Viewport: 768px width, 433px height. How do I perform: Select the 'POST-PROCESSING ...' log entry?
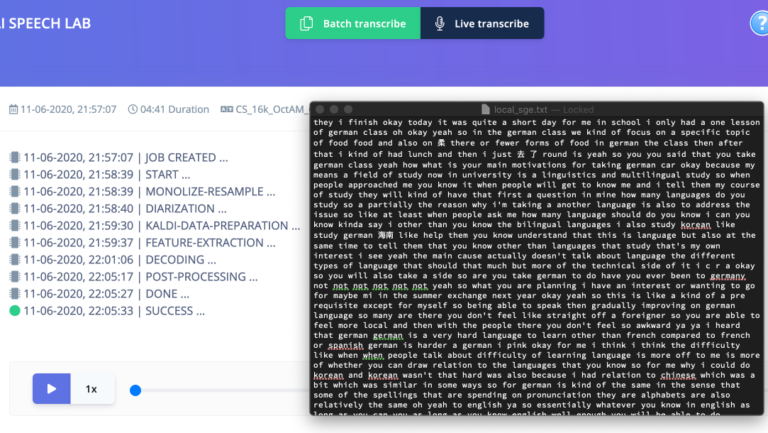(141, 277)
